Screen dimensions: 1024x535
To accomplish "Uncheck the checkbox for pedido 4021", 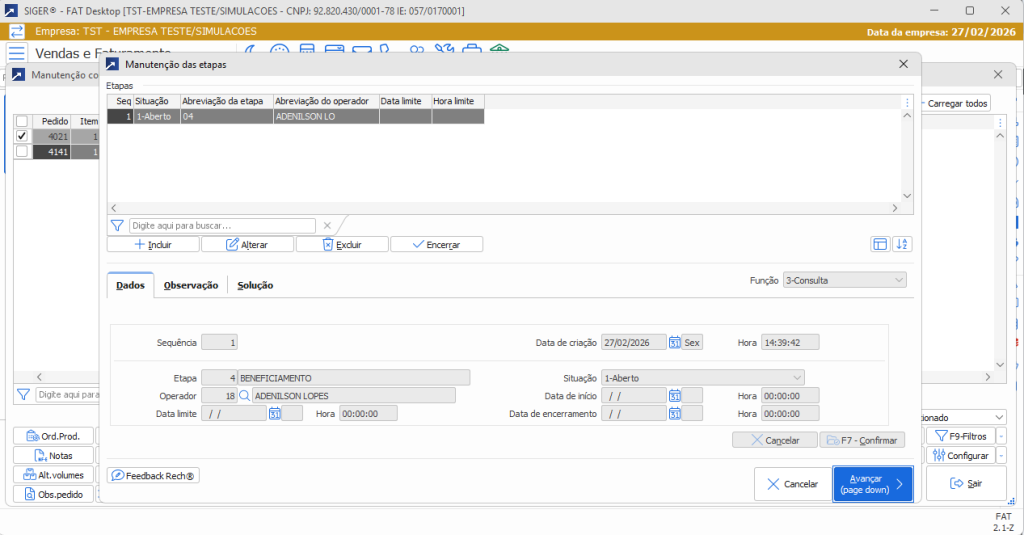I will 22,136.
